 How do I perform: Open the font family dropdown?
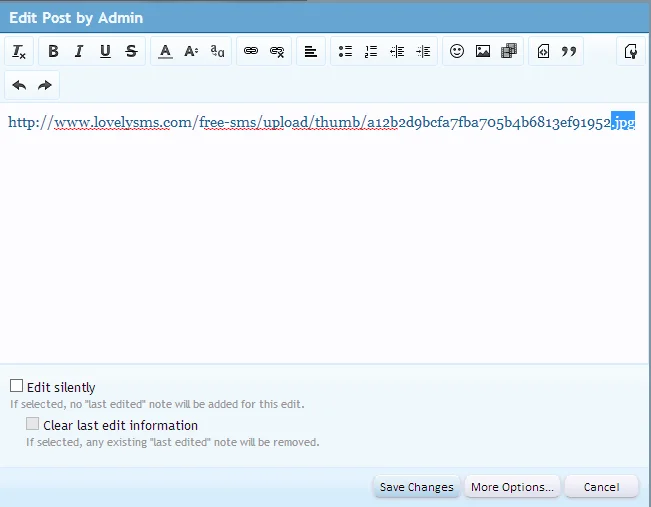click(x=217, y=52)
